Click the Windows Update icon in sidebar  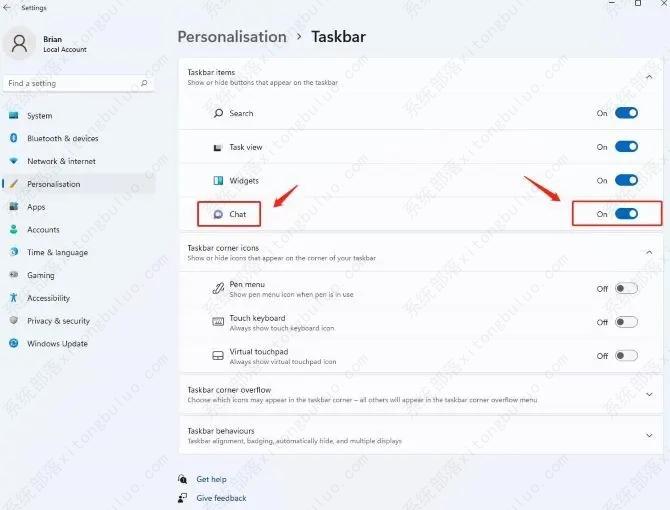pyautogui.click(x=14, y=343)
